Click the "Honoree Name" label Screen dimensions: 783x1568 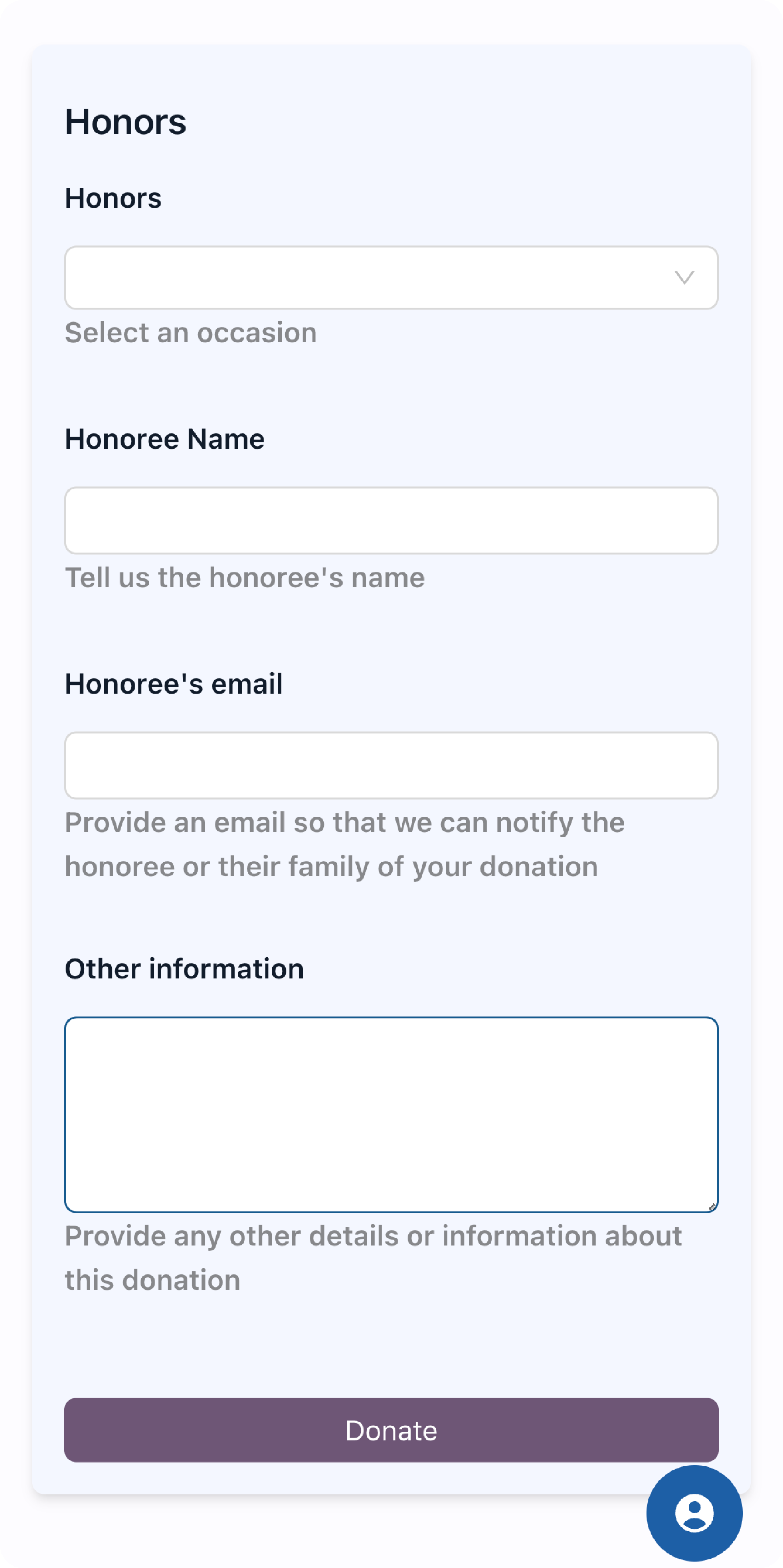pos(164,439)
